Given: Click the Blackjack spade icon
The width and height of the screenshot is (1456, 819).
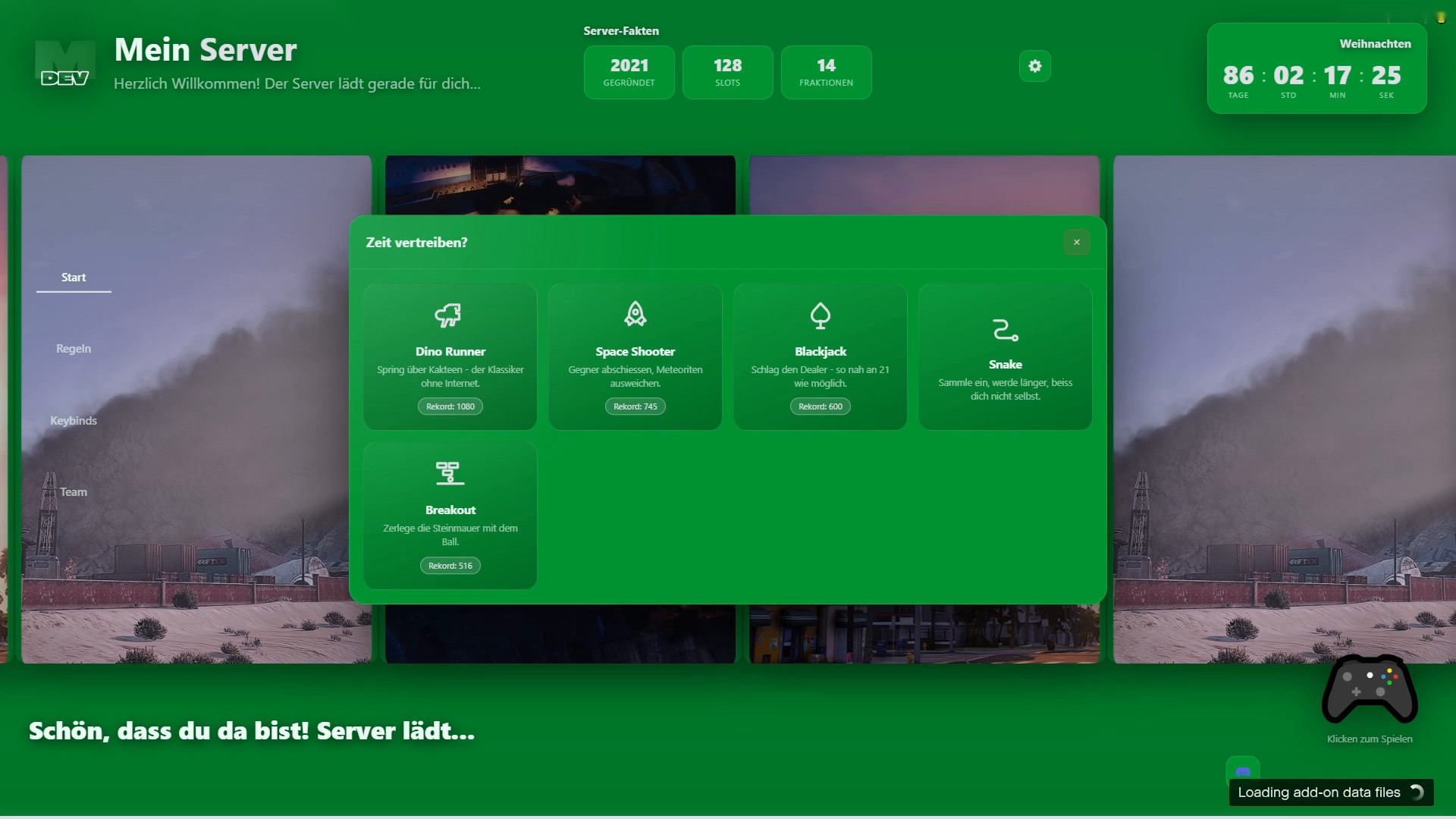Looking at the screenshot, I should coord(820,315).
